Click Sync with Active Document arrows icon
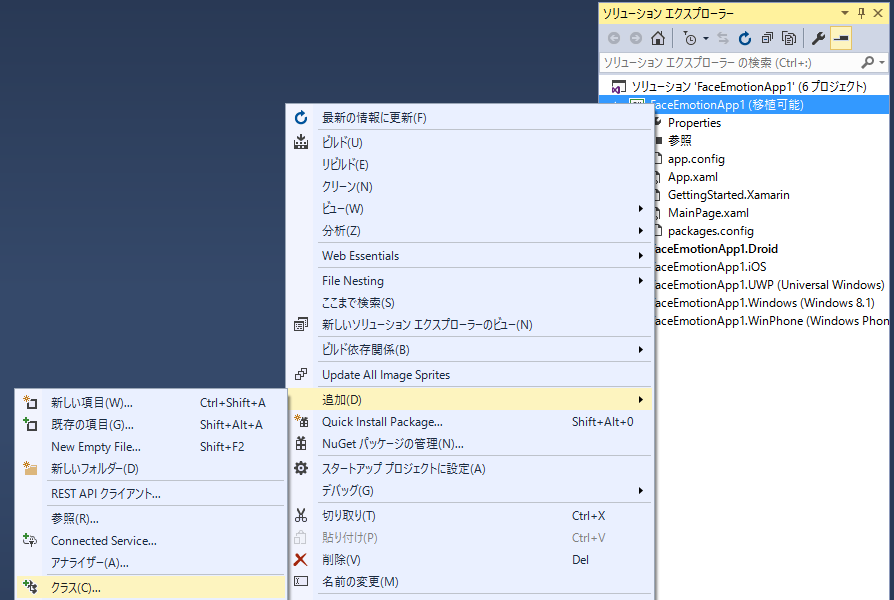Viewport: 894px width, 600px height. [723, 38]
